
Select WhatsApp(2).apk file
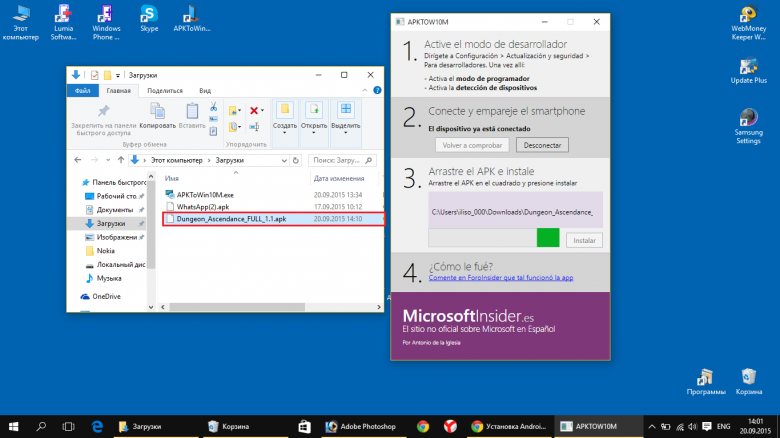(x=202, y=207)
